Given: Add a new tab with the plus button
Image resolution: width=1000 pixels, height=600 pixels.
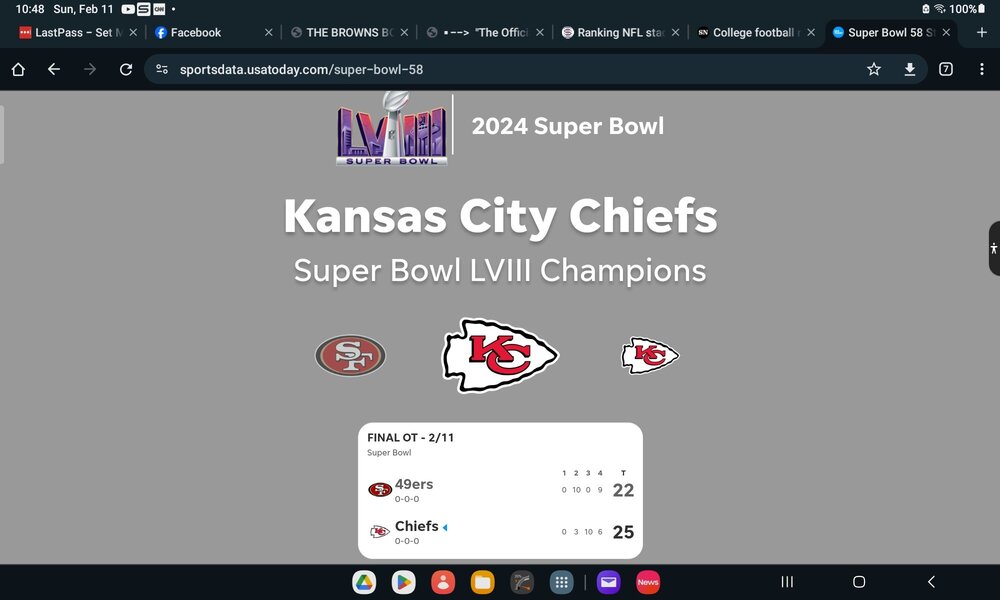Looking at the screenshot, I should pyautogui.click(x=982, y=33).
